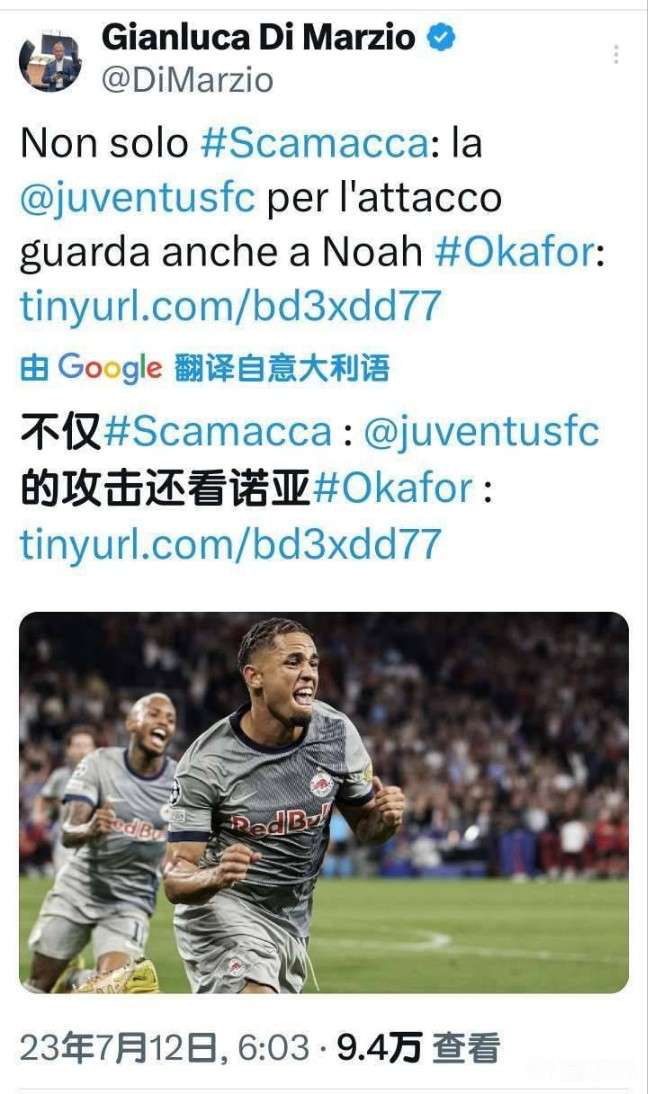648x1094 pixels.
Task: Click the Gianluca Di Marzio display name
Action: click(x=258, y=37)
